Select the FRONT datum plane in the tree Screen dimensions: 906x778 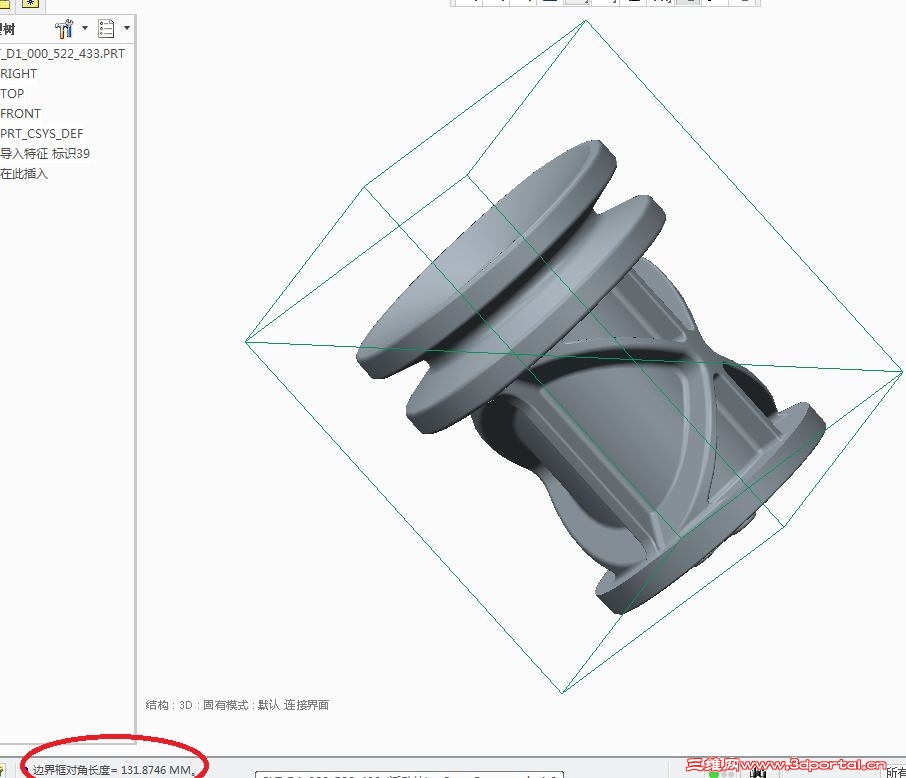21,113
